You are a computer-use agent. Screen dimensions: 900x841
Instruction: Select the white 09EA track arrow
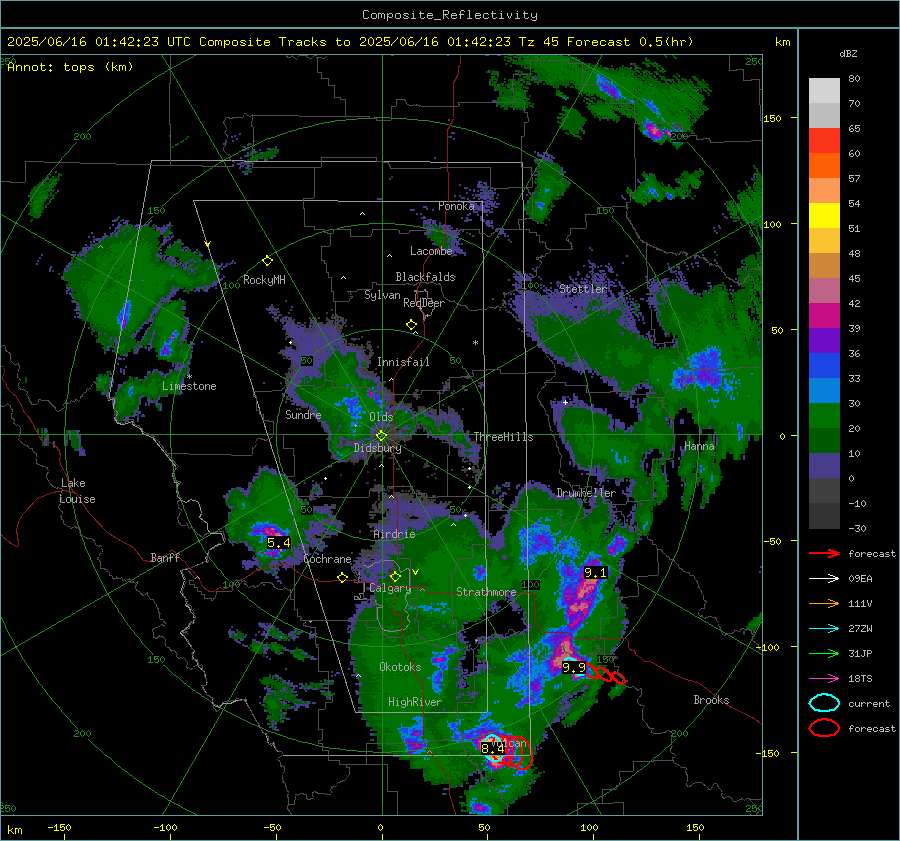point(824,579)
